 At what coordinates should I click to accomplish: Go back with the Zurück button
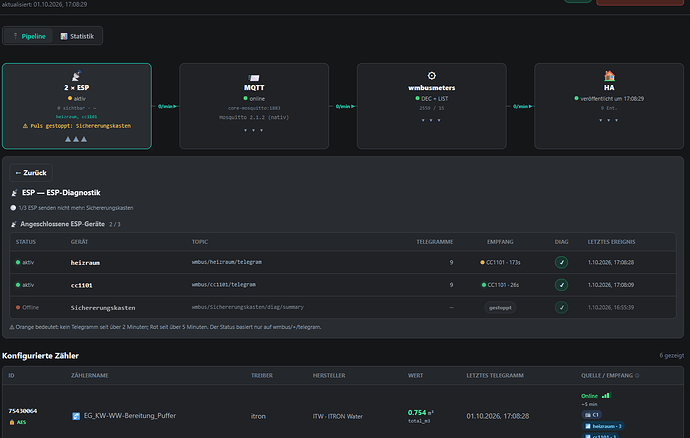[31, 173]
